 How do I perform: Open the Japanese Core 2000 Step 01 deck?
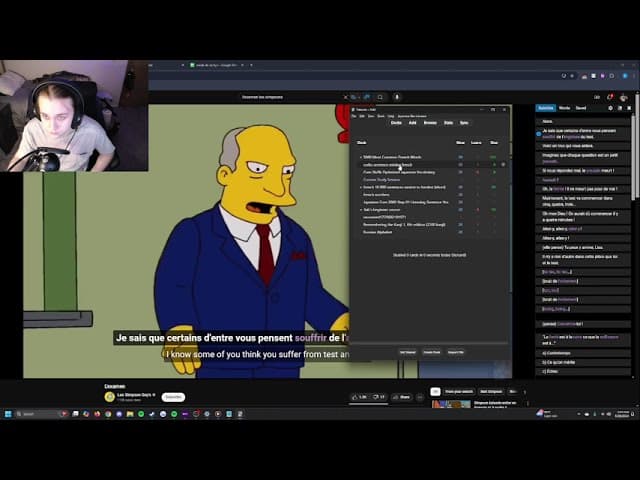[406, 202]
